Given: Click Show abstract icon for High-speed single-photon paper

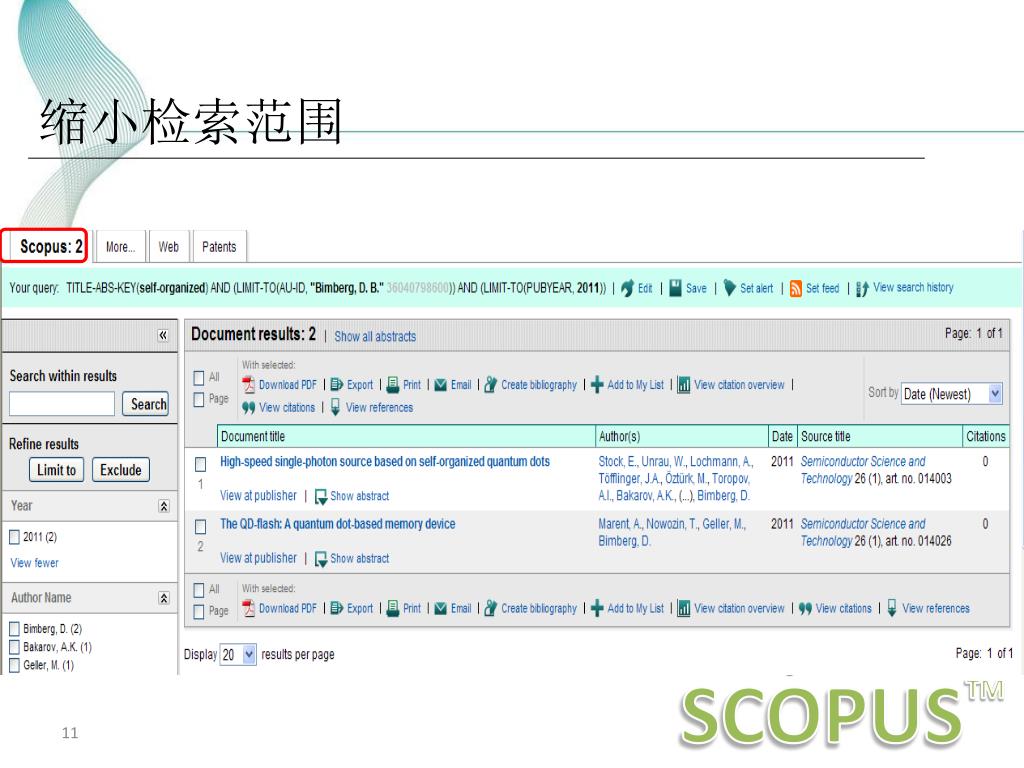Looking at the screenshot, I should point(321,496).
